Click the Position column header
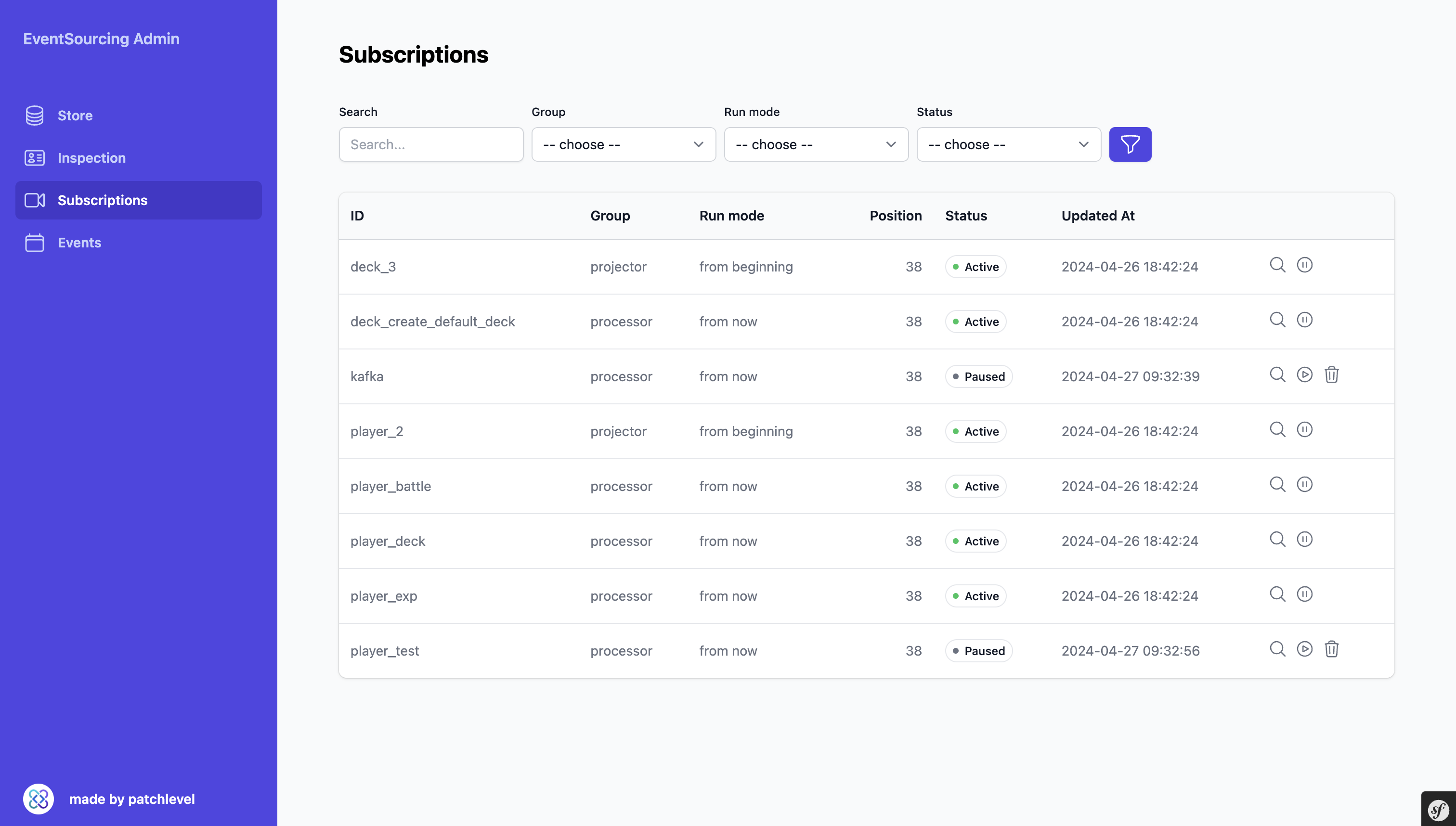This screenshot has height=826, width=1456. point(896,216)
